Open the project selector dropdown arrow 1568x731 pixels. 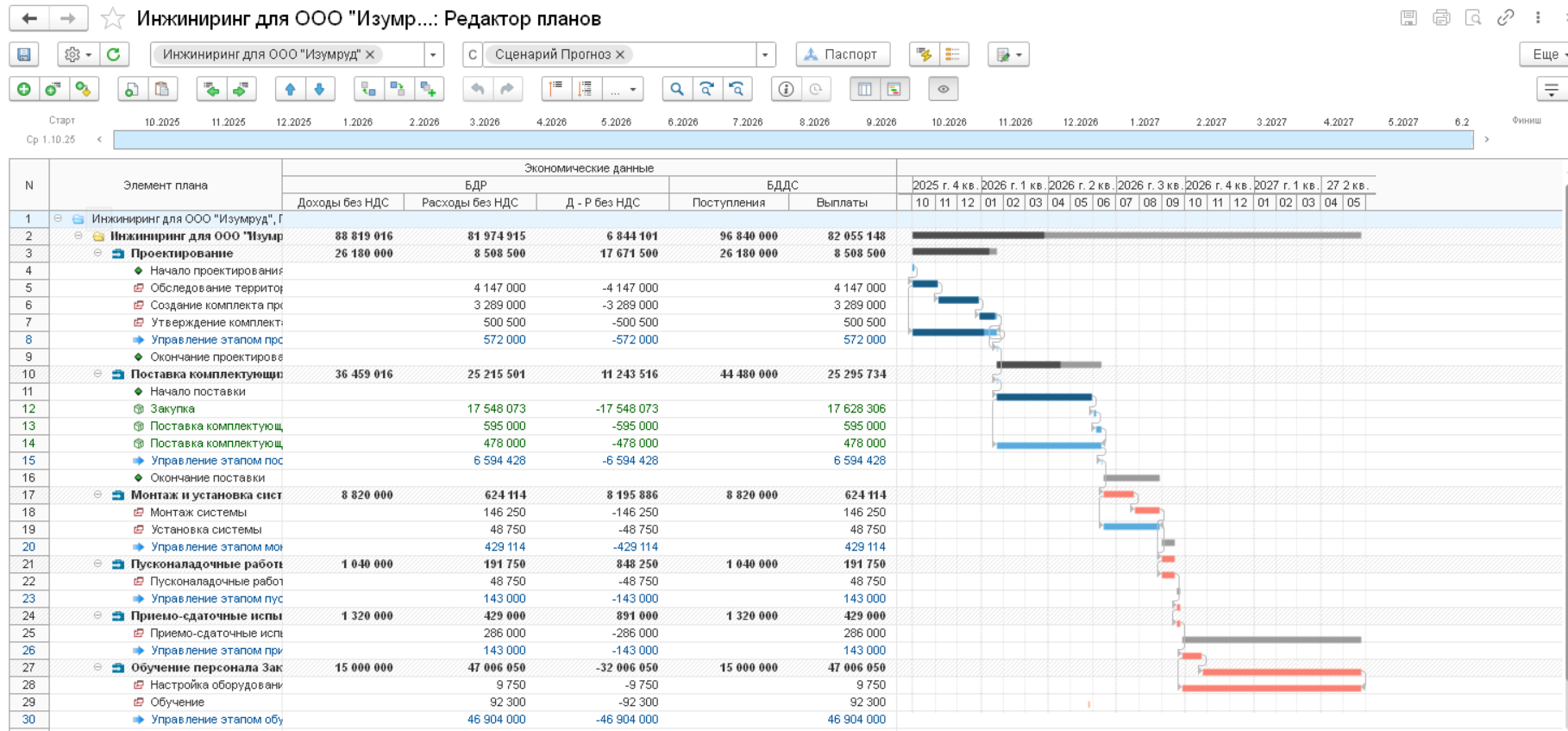pyautogui.click(x=433, y=54)
